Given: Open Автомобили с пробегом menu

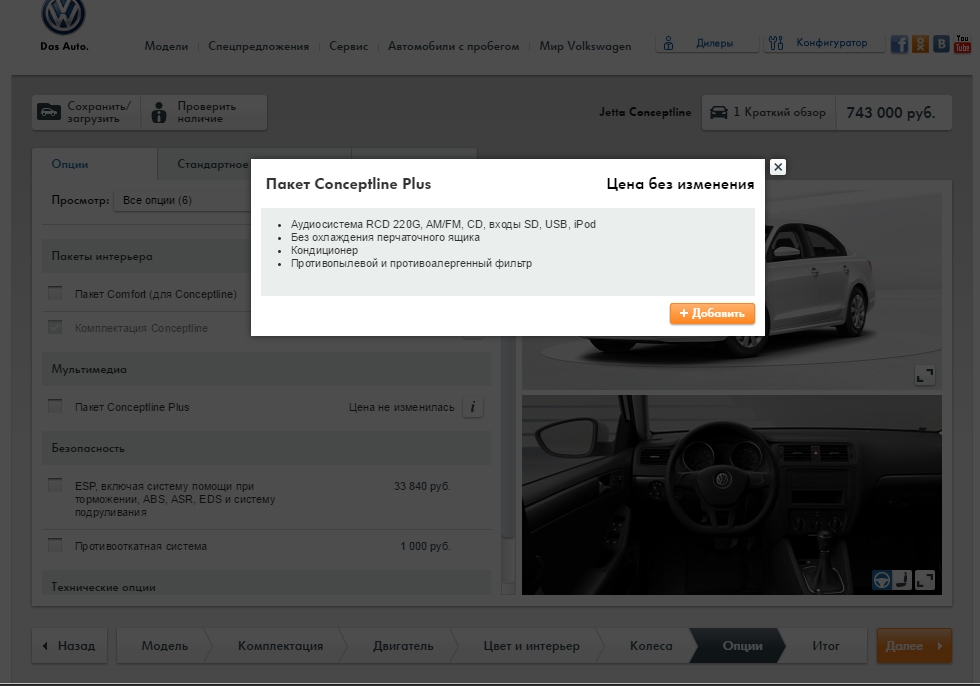Looking at the screenshot, I should coord(453,46).
